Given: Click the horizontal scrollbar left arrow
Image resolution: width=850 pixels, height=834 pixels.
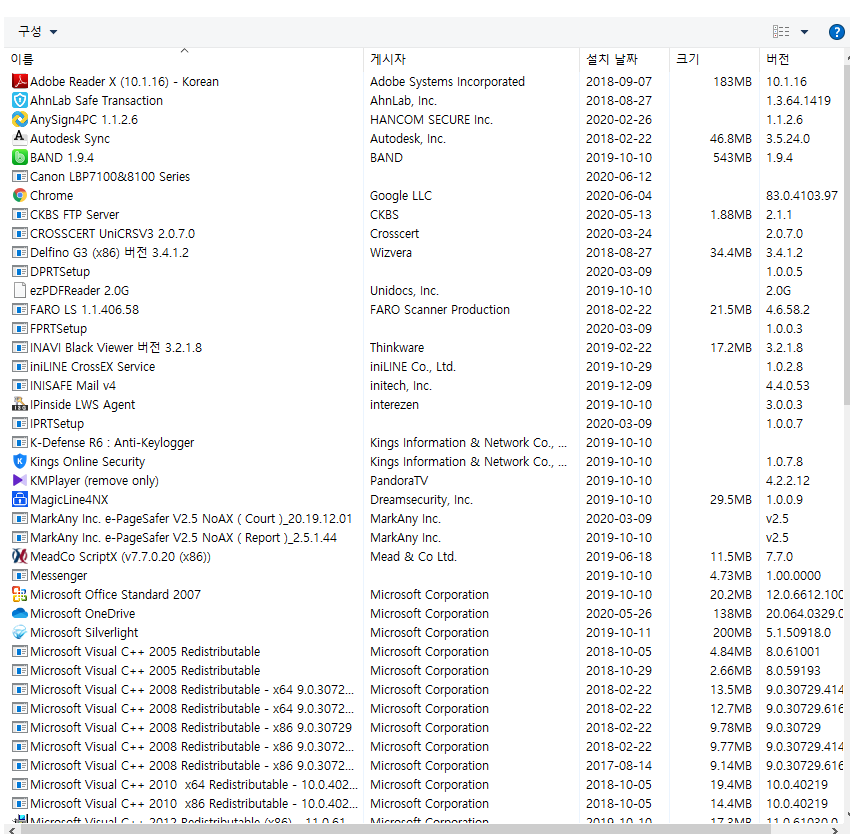Looking at the screenshot, I should (11, 830).
